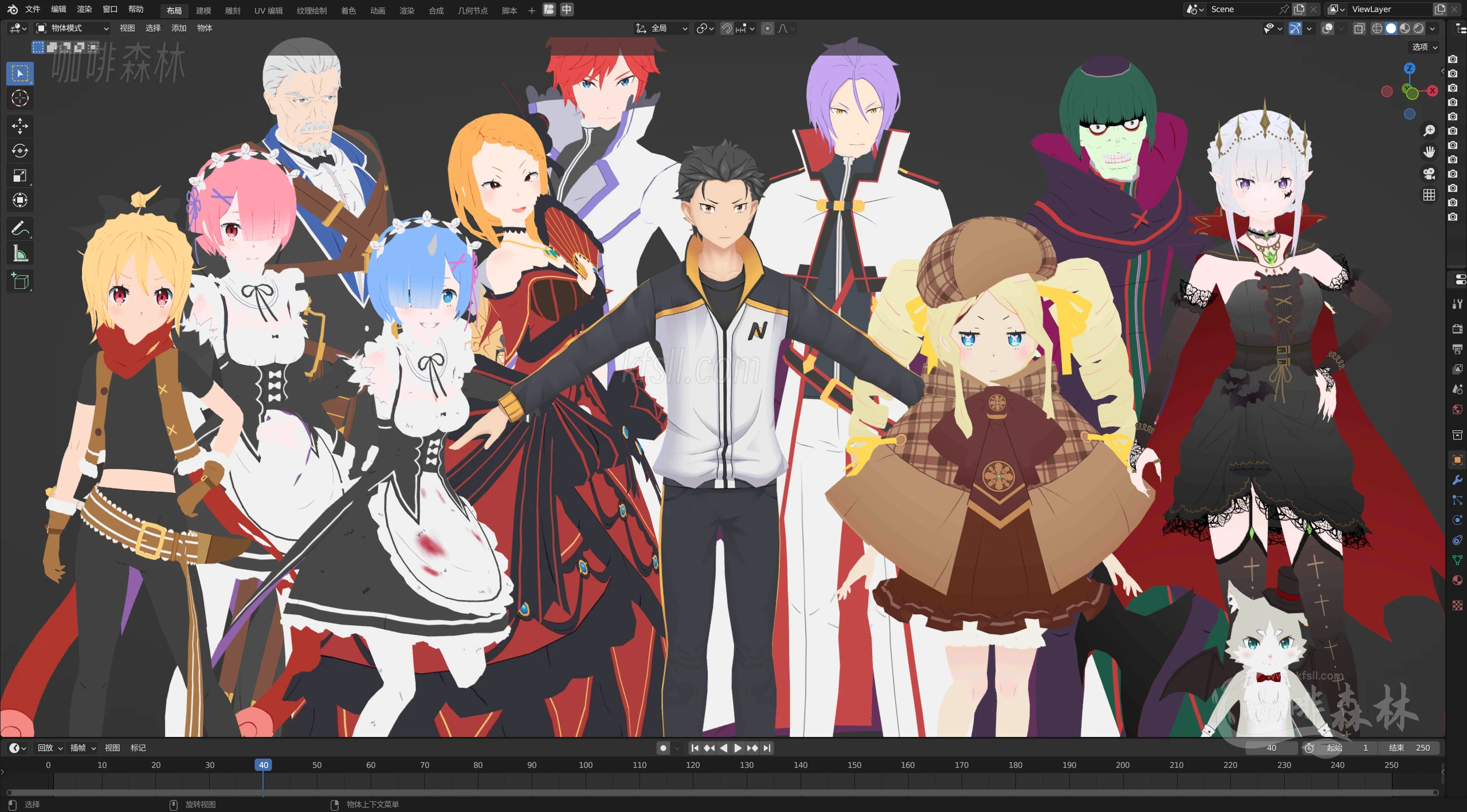
Task: Click the 选项 options button
Action: (1425, 47)
